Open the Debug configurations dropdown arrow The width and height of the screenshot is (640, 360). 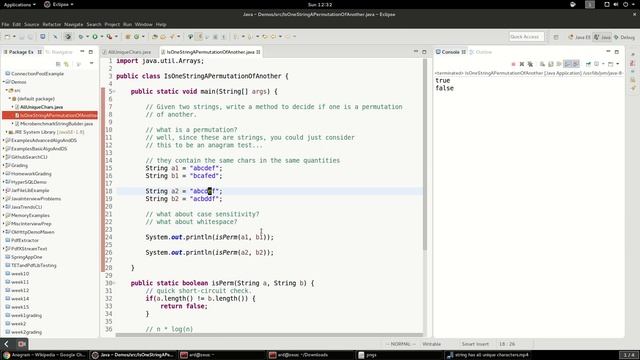click(x=87, y=37)
